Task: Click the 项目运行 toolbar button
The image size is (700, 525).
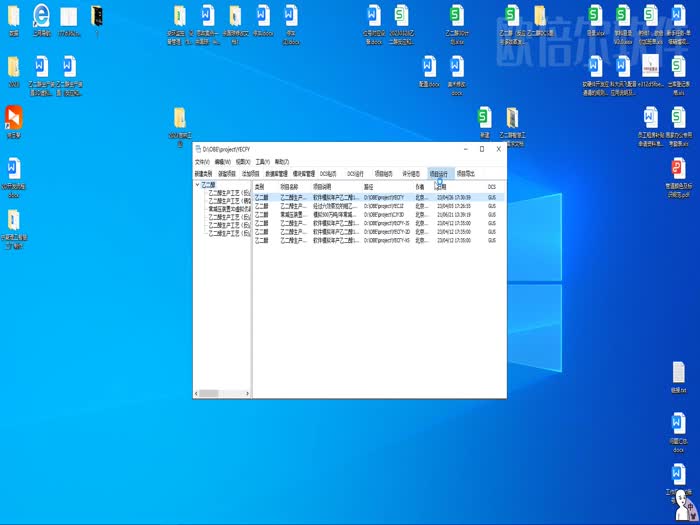Action: [438, 173]
